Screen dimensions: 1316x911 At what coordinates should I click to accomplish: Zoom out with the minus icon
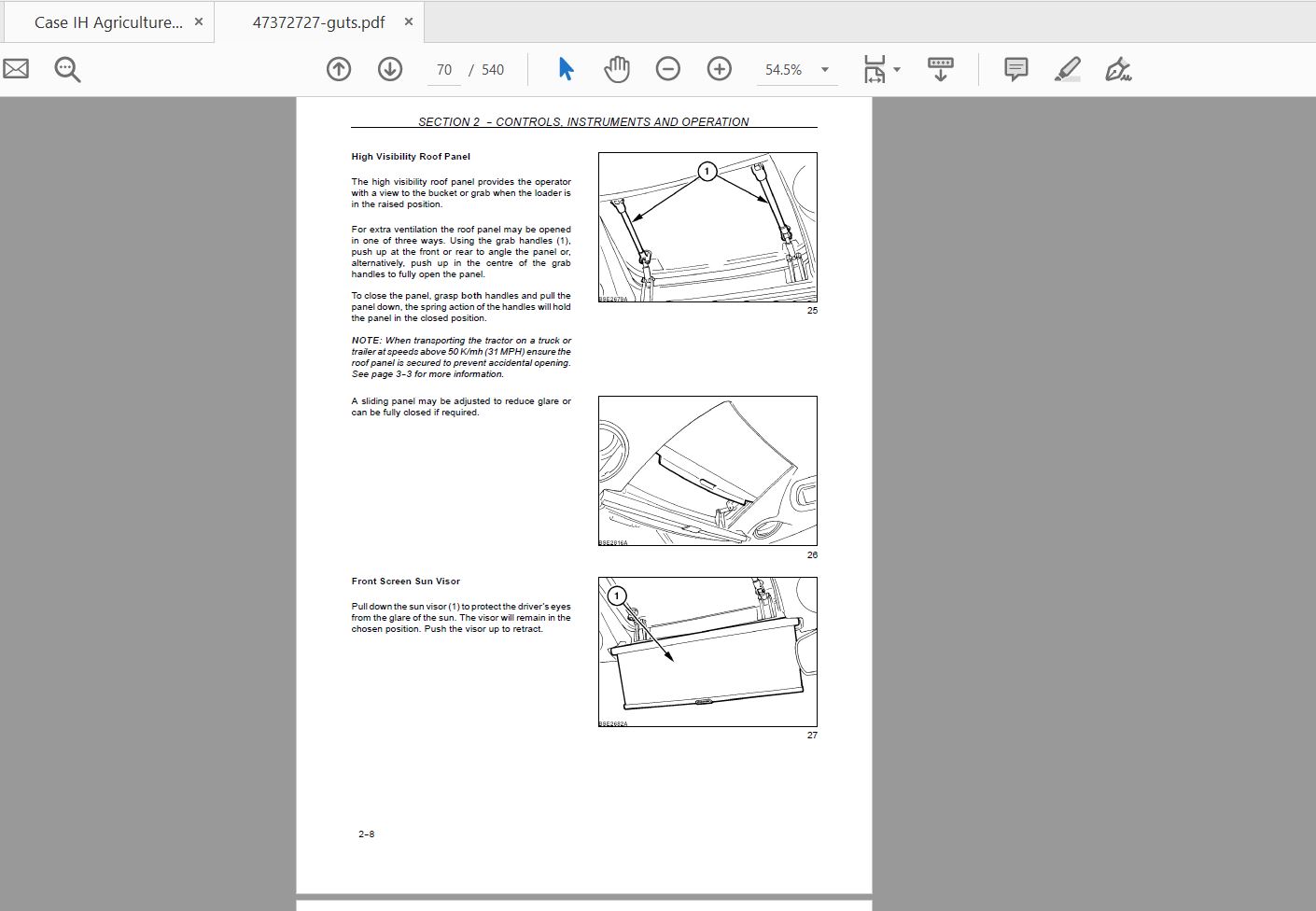[x=668, y=69]
